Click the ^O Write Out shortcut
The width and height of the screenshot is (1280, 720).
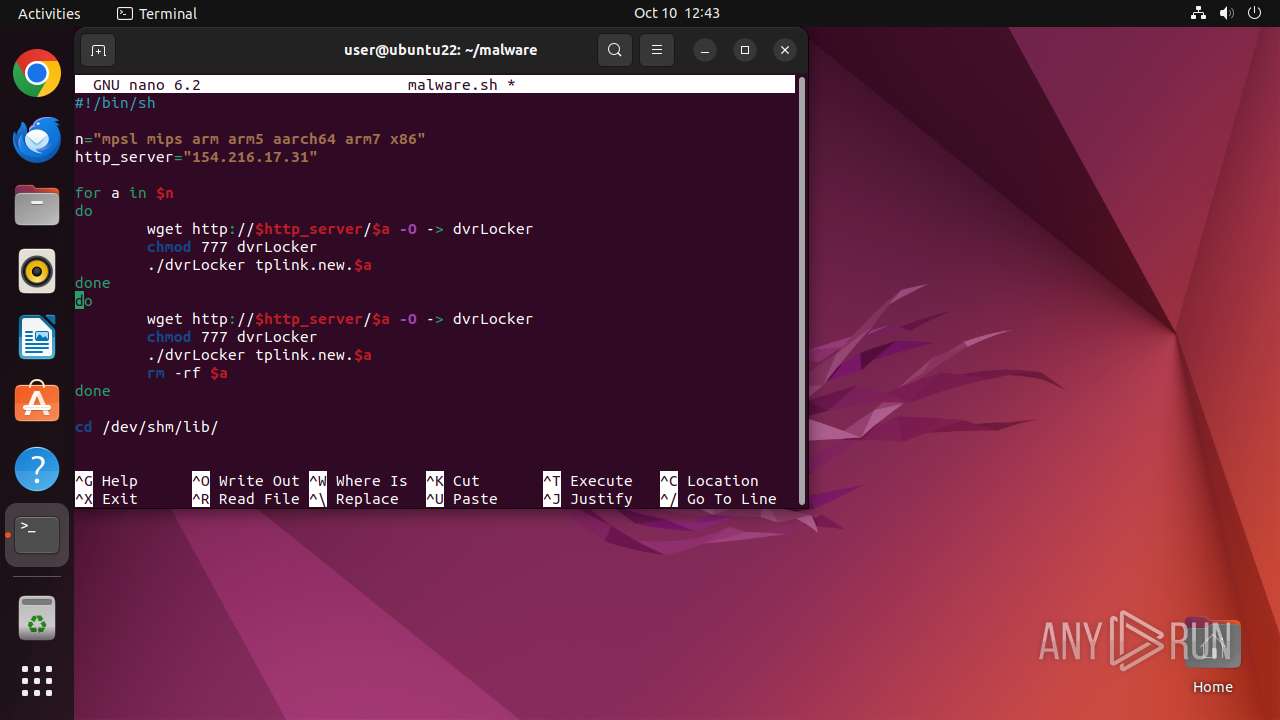246,481
